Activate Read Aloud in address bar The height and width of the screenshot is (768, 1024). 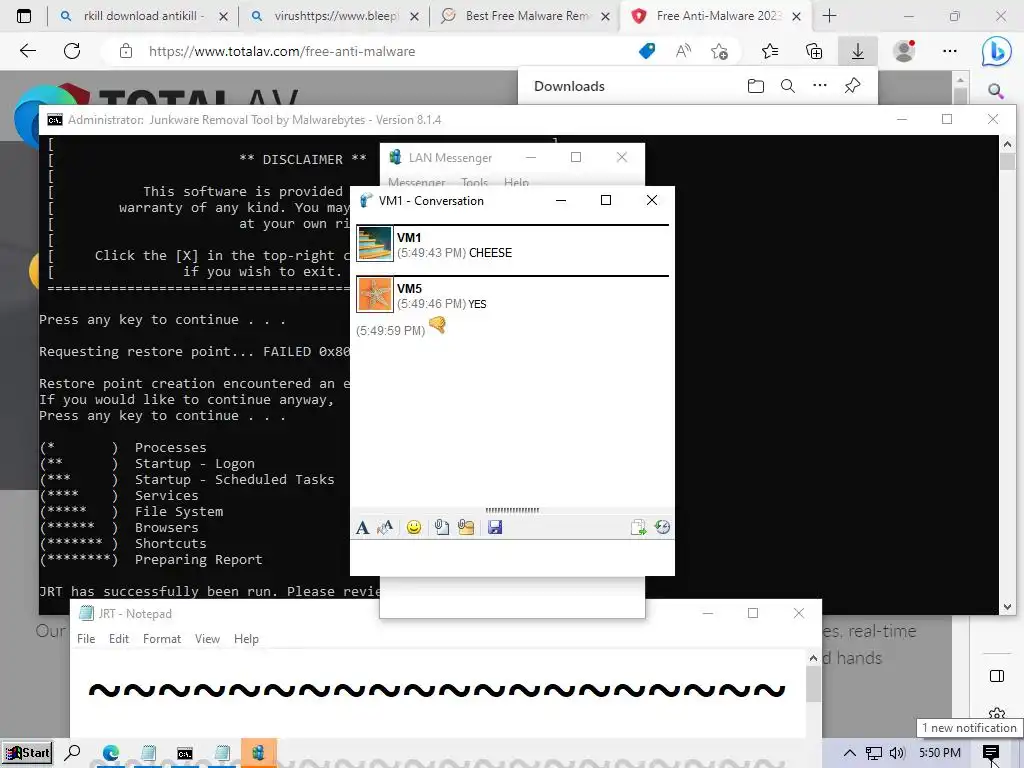[683, 51]
